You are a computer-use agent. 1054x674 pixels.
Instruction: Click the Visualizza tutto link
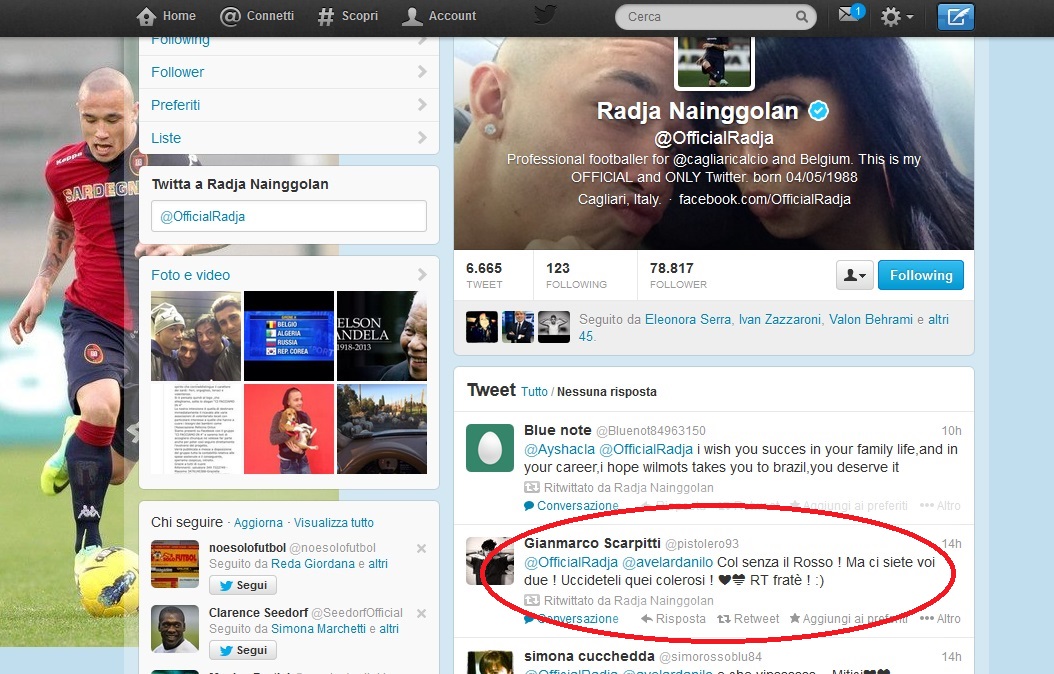tap(334, 522)
